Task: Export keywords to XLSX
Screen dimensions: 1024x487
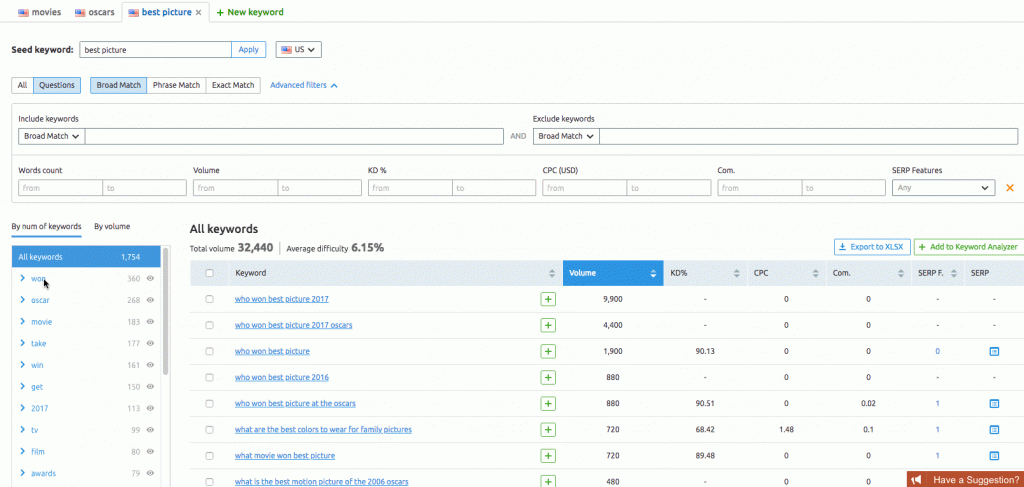Action: 872,247
